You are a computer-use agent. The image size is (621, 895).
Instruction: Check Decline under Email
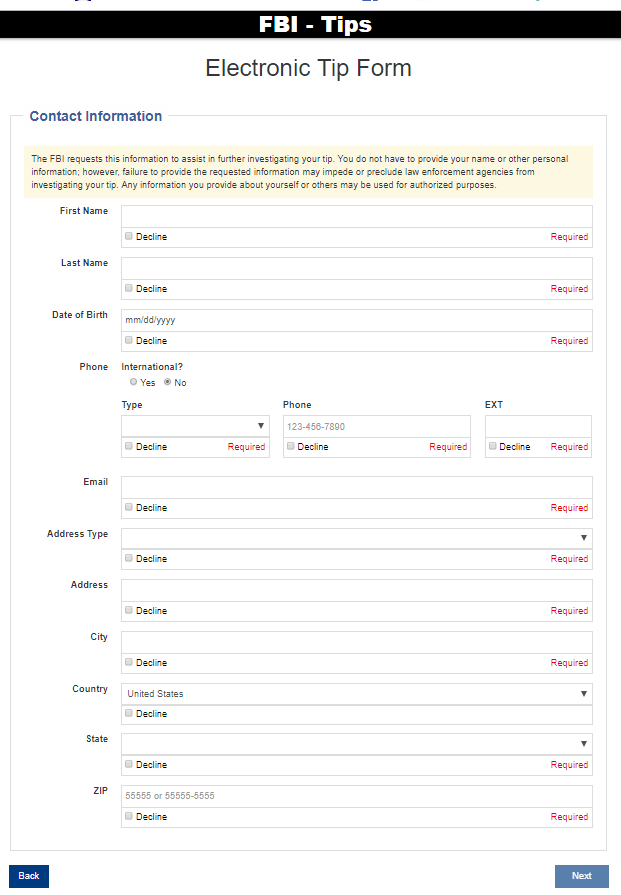tap(129, 507)
